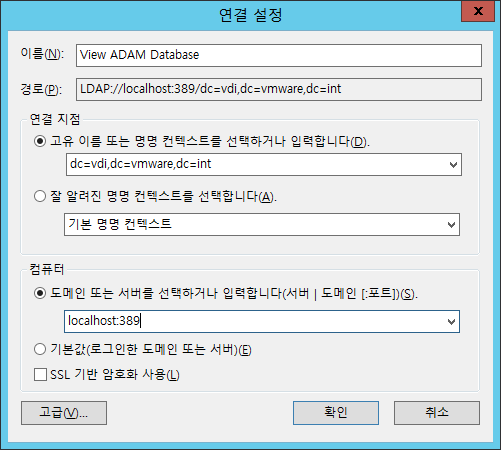Viewport: 501px width, 450px height.
Task: Open the dropdown arrow of the dc=vdi,dc=vmware,dc=int combo
Action: [453, 164]
